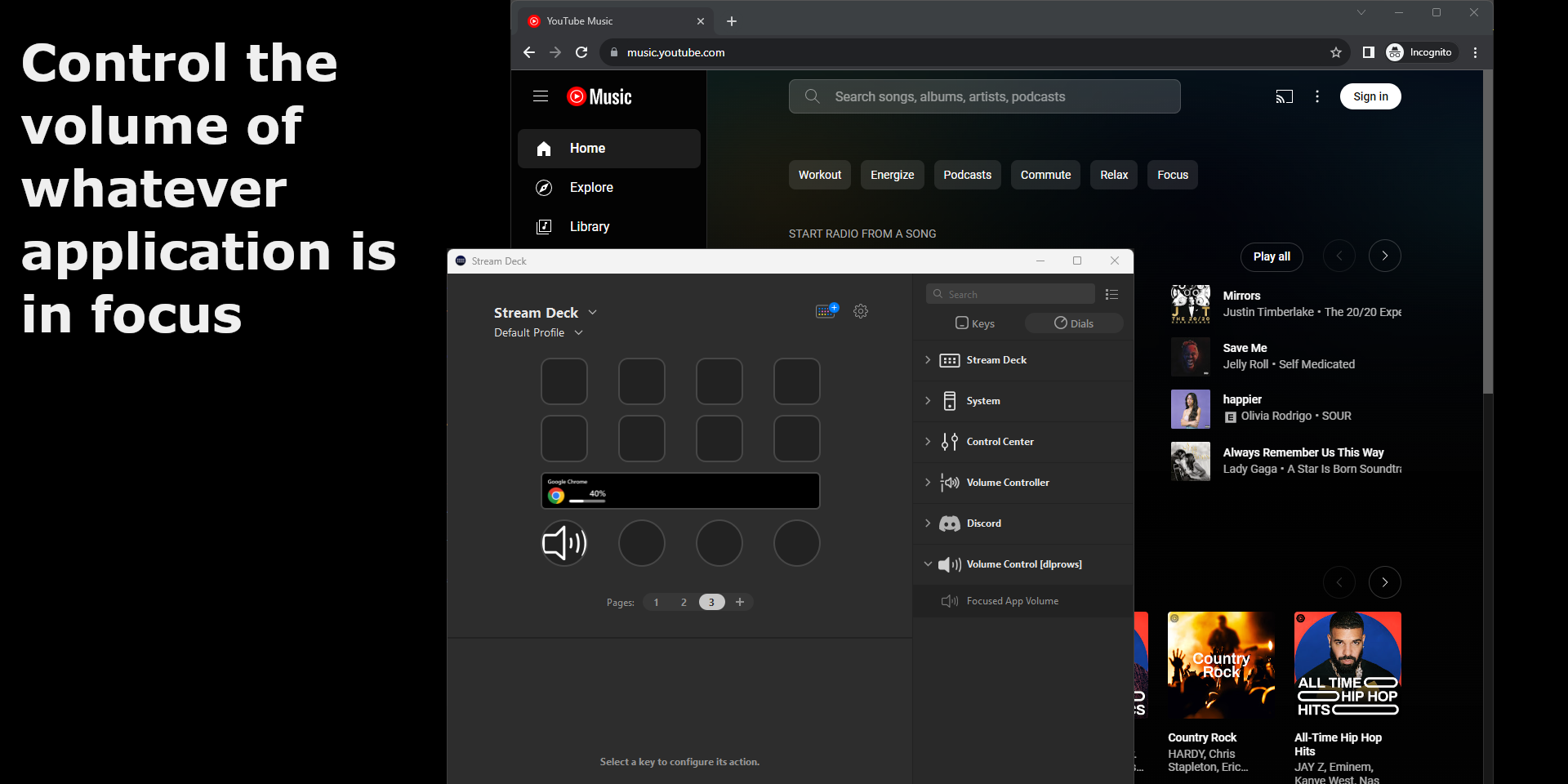Click the YouTube Music search box
Image resolution: width=1568 pixels, height=784 pixels.
[985, 96]
